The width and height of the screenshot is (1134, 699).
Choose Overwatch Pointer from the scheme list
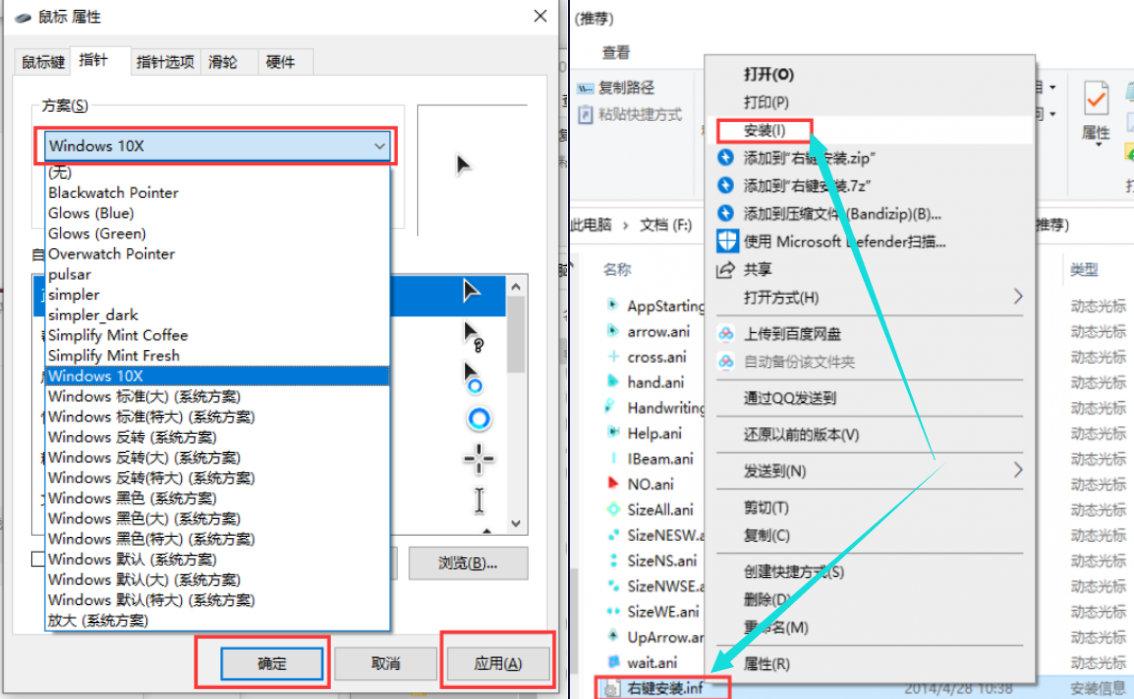218,254
